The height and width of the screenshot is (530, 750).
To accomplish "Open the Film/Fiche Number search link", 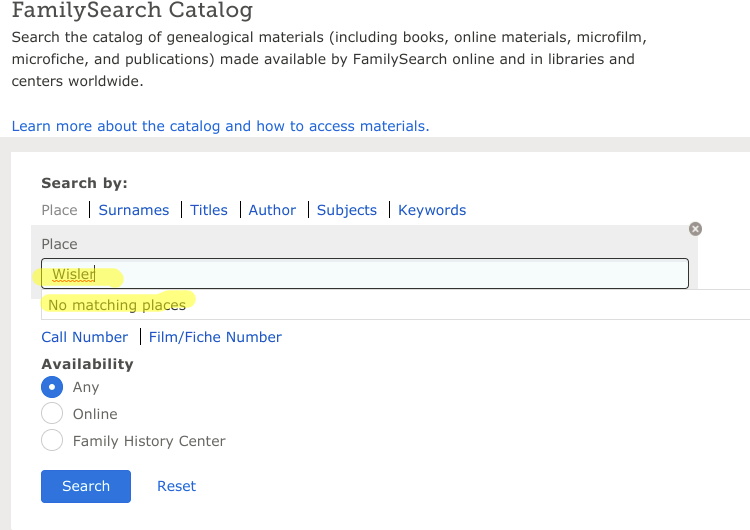I will point(215,337).
